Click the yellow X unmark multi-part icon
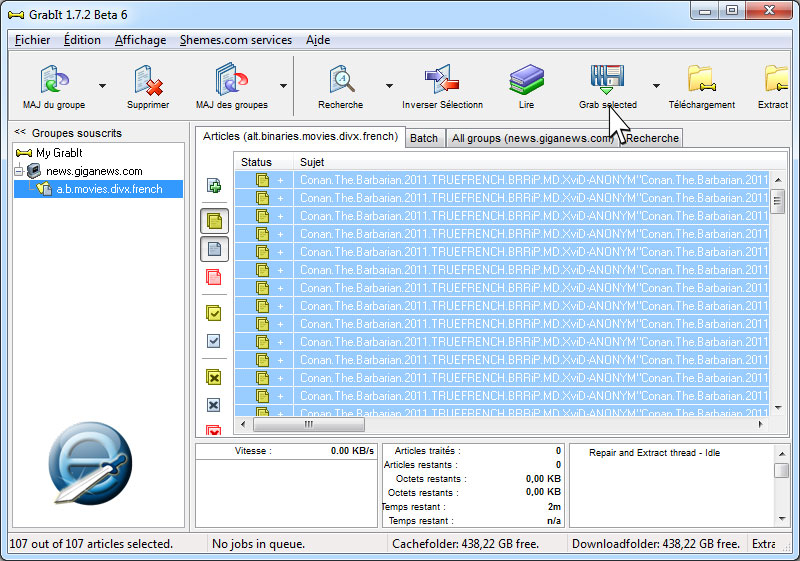Viewport: 800px width, 561px height. (x=214, y=377)
